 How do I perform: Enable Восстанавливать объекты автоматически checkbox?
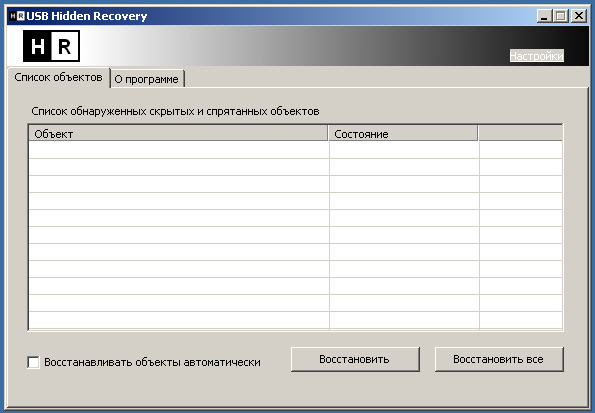pyautogui.click(x=33, y=362)
